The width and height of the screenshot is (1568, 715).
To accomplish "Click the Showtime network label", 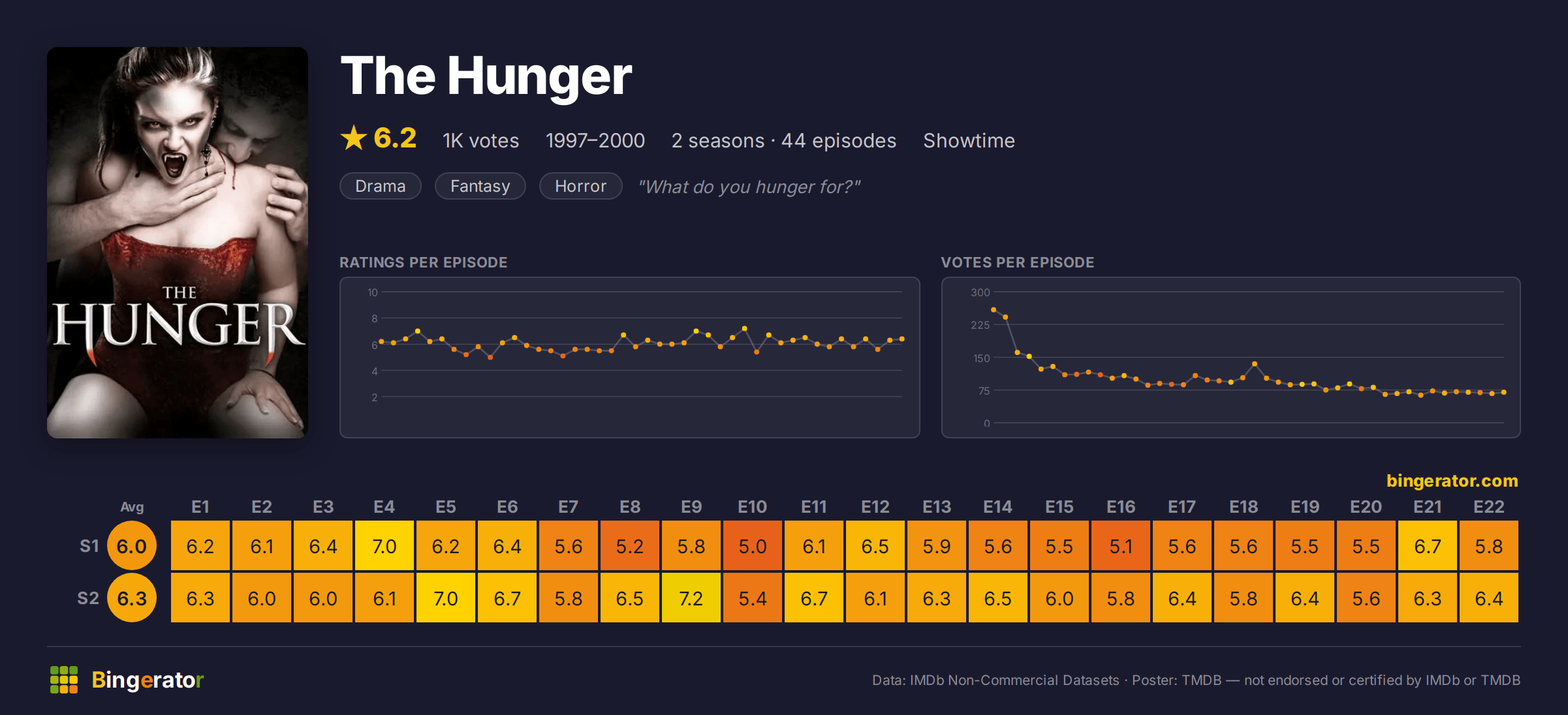I will [x=969, y=140].
